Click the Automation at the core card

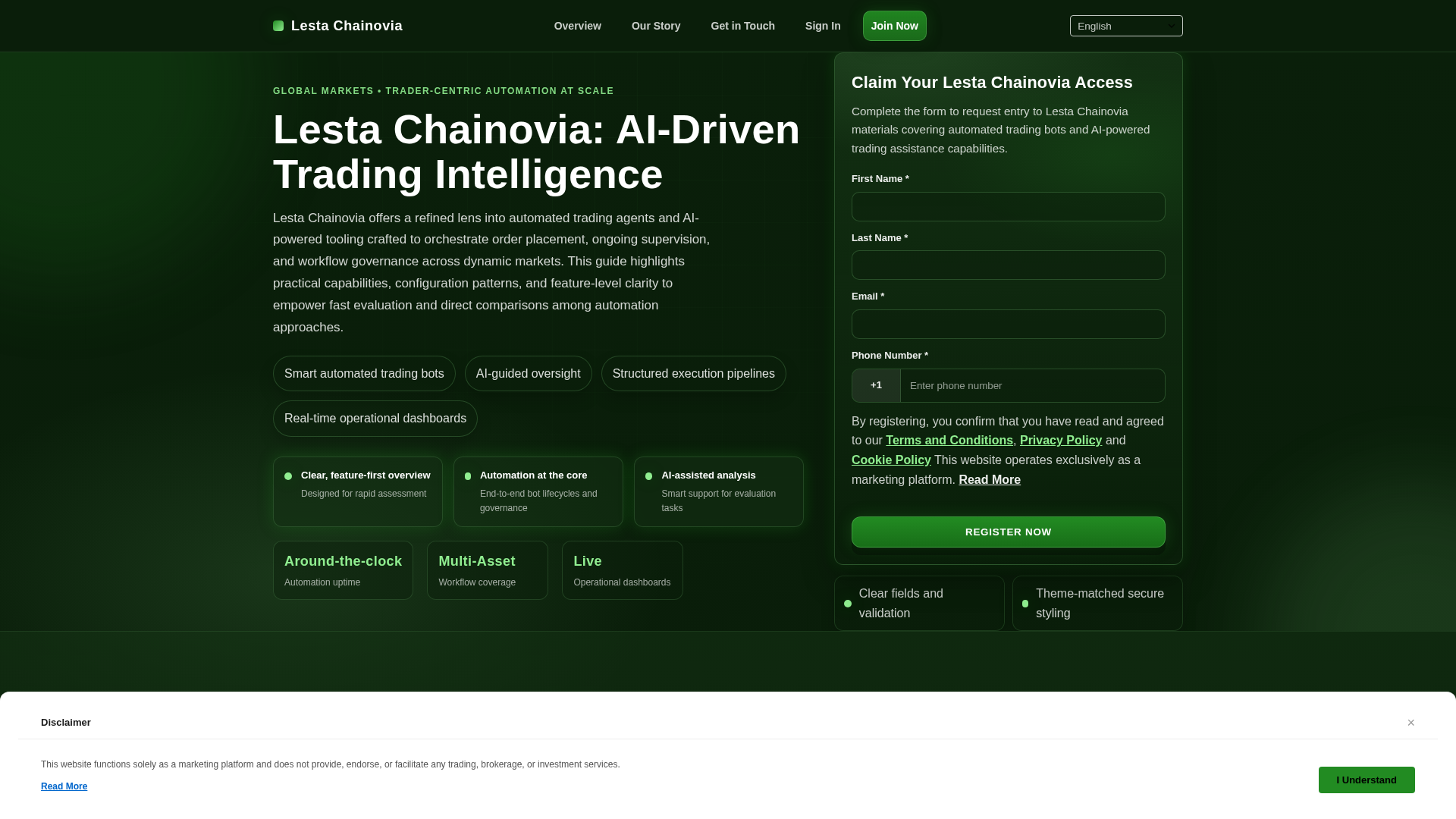coord(538,491)
